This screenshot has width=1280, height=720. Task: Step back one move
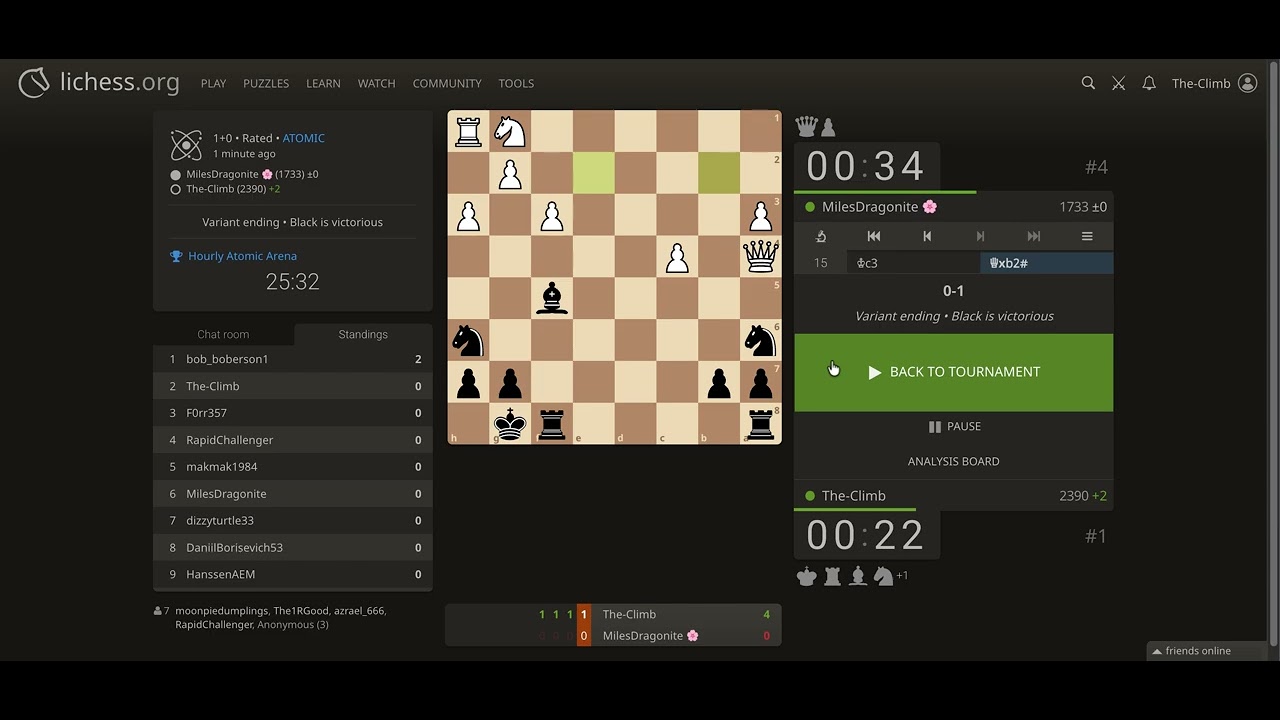(927, 236)
